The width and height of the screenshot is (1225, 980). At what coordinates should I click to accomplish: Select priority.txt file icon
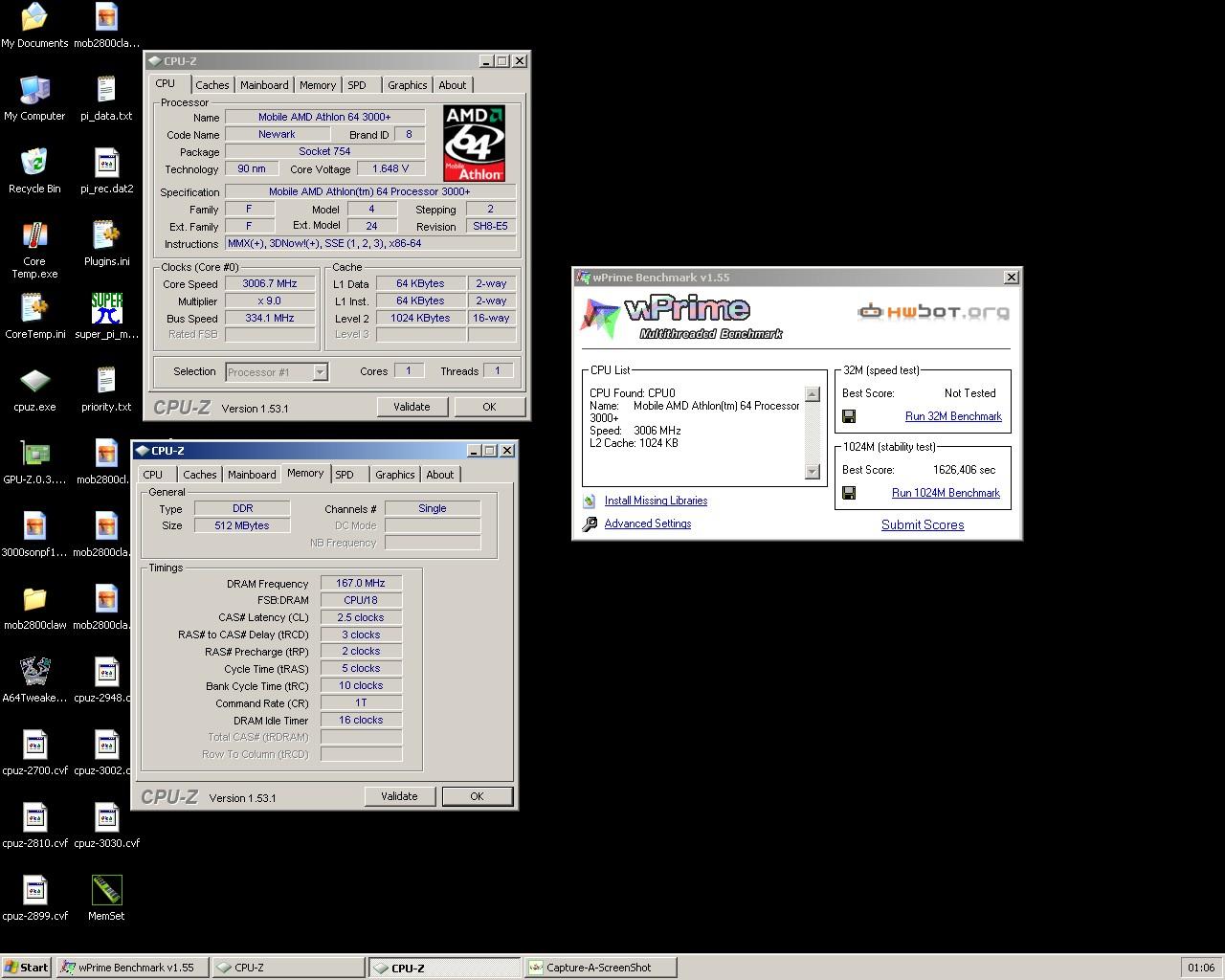pyautogui.click(x=106, y=381)
